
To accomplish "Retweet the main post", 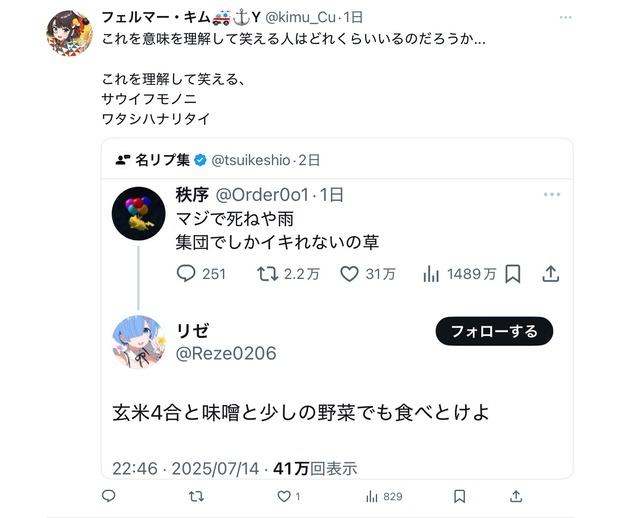I will point(196,496).
